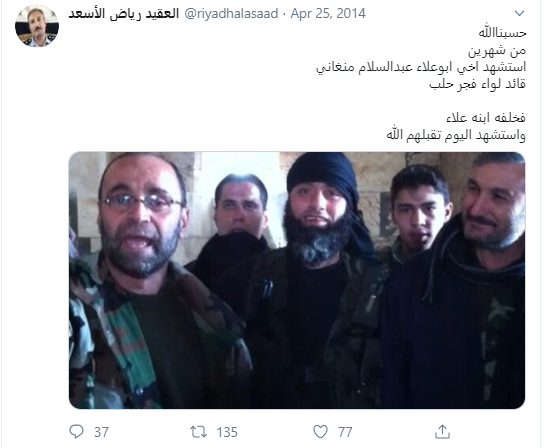This screenshot has width=545, height=448.
Task: Click the Apr 25, 2014 timestamp
Action: pos(328,14)
